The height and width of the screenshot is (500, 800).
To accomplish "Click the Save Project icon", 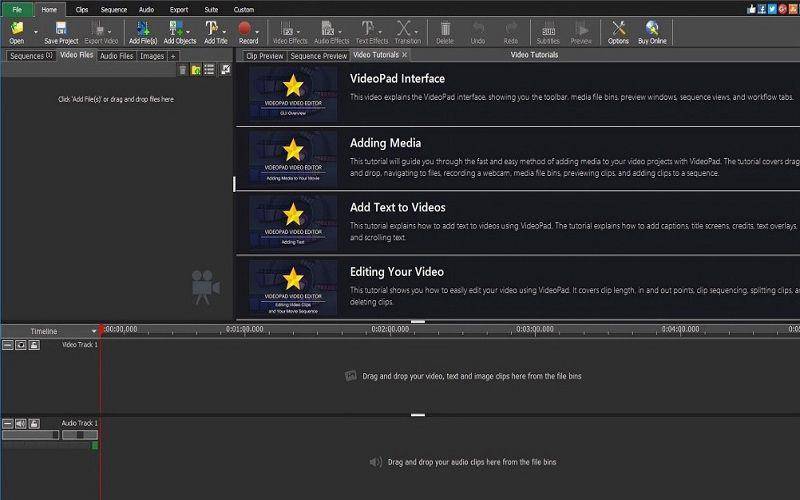I will pos(61,28).
